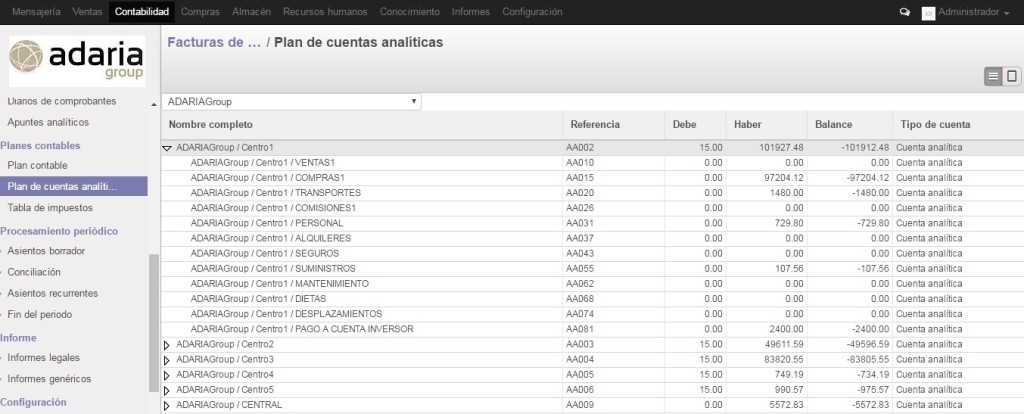The image size is (1024, 414).
Task: Open Asientos recurrentes in sidebar
Action: (53, 294)
